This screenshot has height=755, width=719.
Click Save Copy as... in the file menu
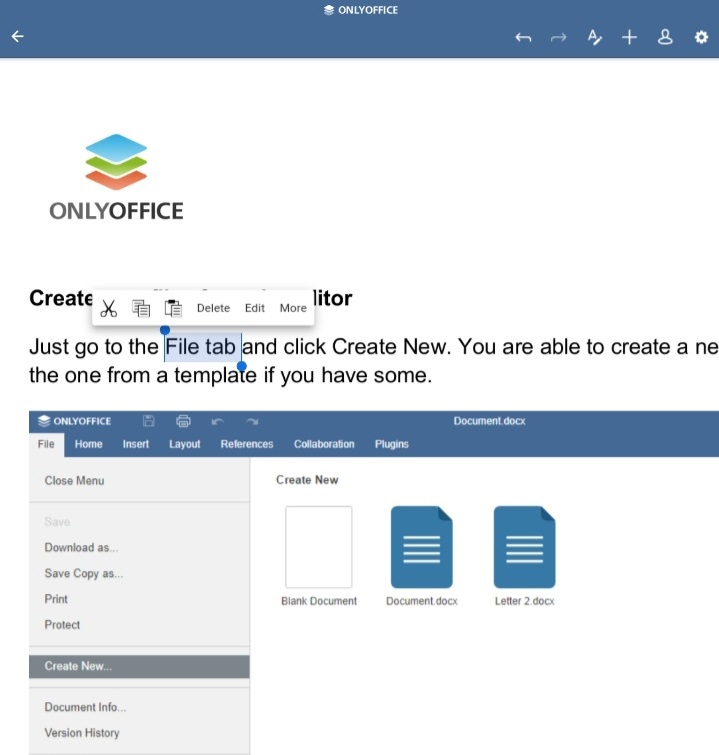tap(84, 573)
